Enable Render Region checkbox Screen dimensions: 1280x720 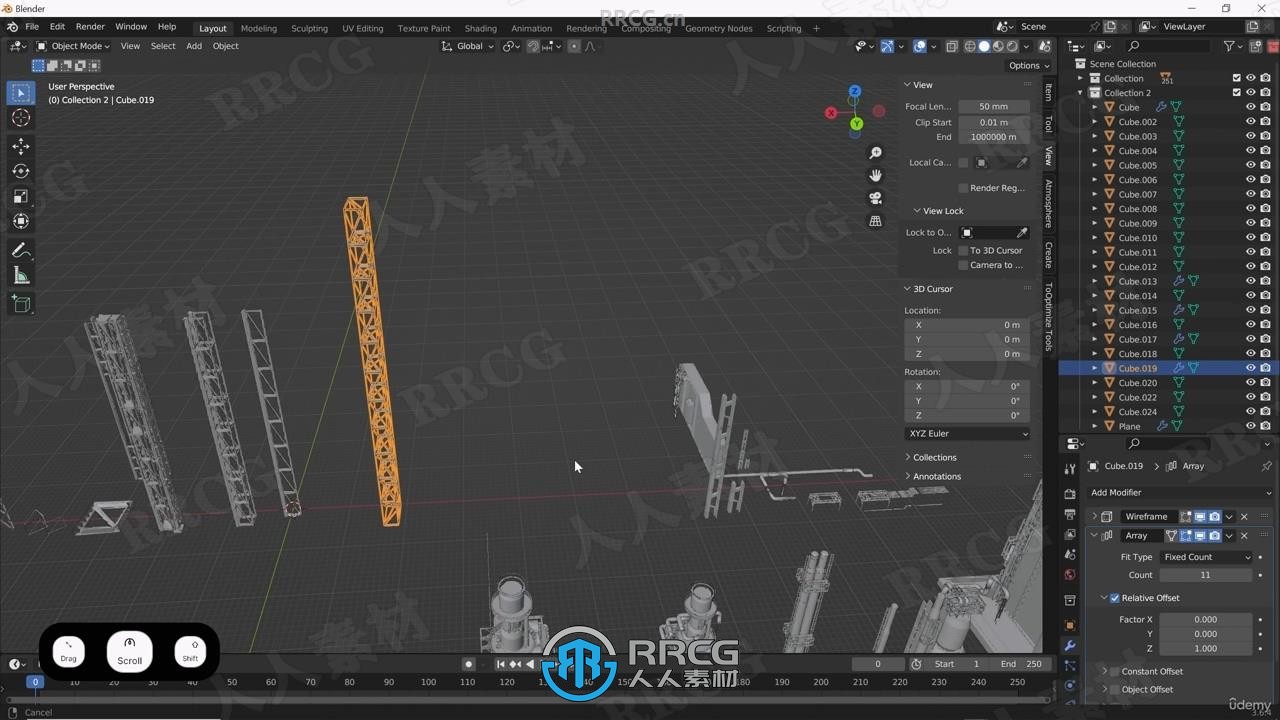[963, 188]
